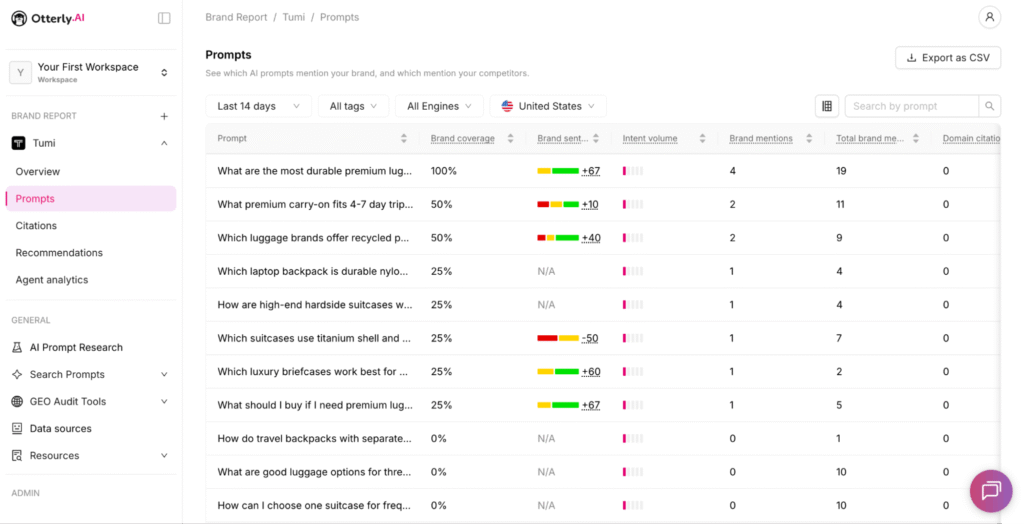1024x524 pixels.
Task: Click the +40 sentiment bar for recycled luggage
Action: point(558,238)
